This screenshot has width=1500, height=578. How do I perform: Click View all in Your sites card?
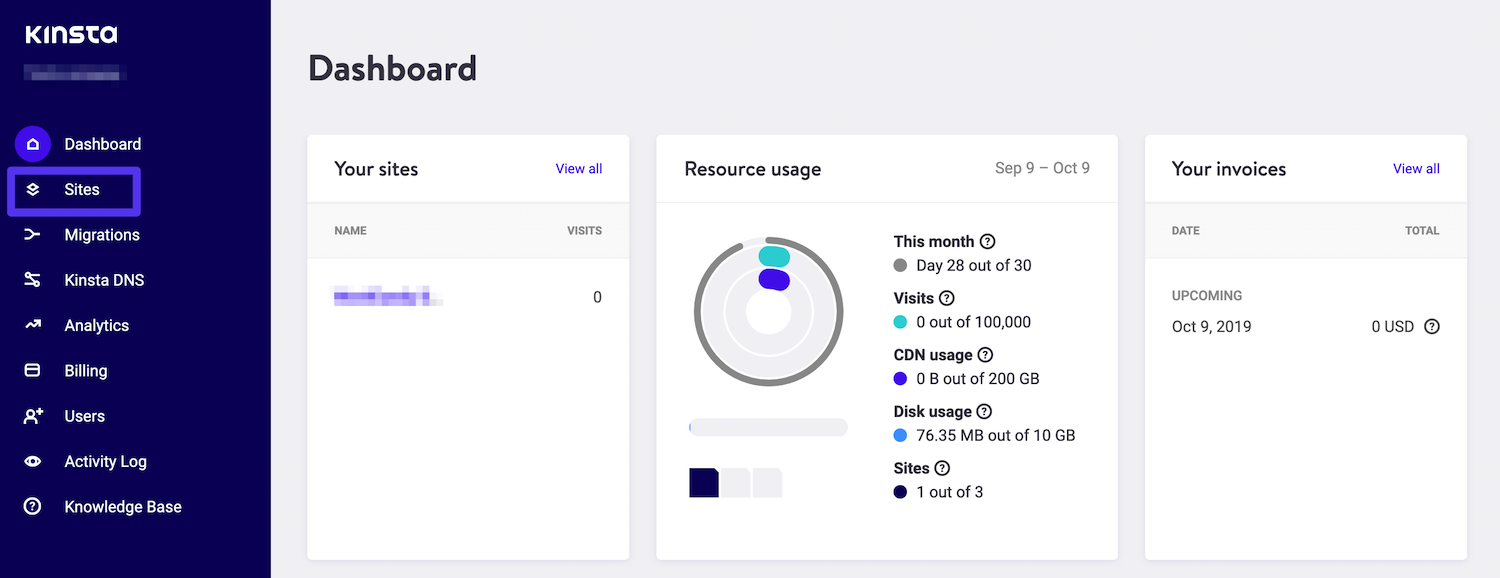[x=579, y=168]
